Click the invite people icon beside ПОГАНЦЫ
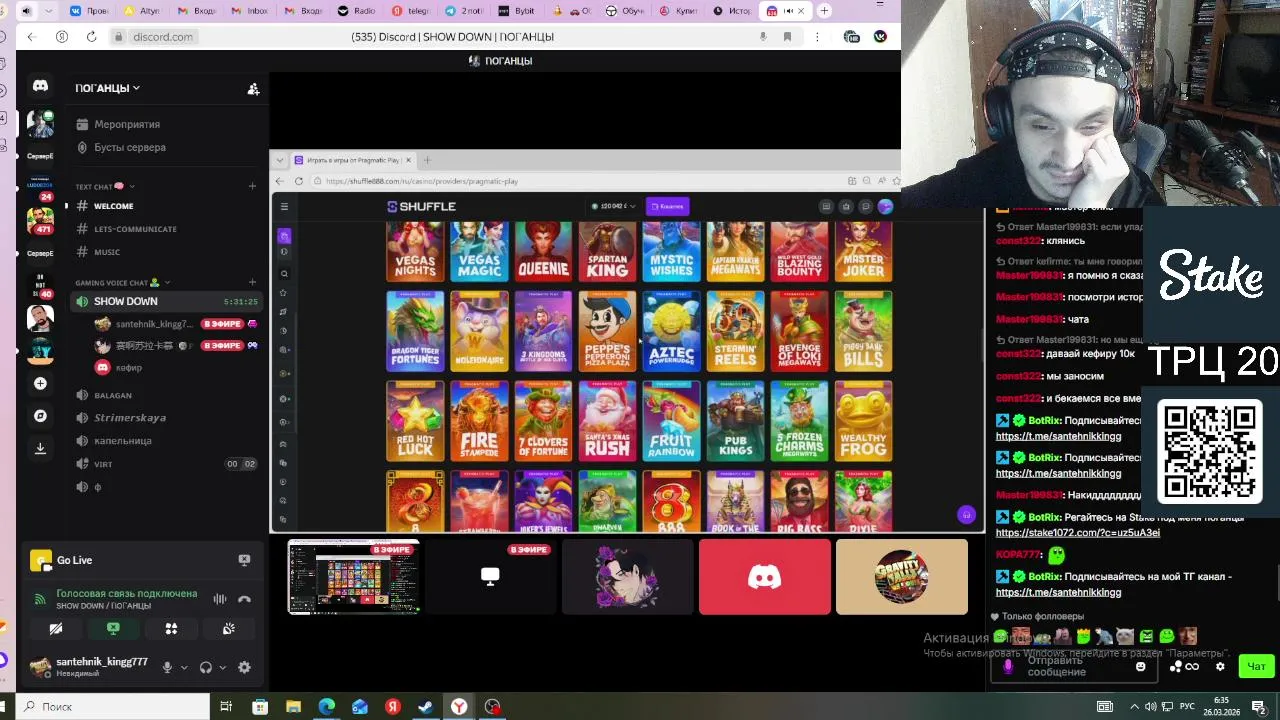Screen dimensions: 1280x720 pyautogui.click(x=253, y=89)
